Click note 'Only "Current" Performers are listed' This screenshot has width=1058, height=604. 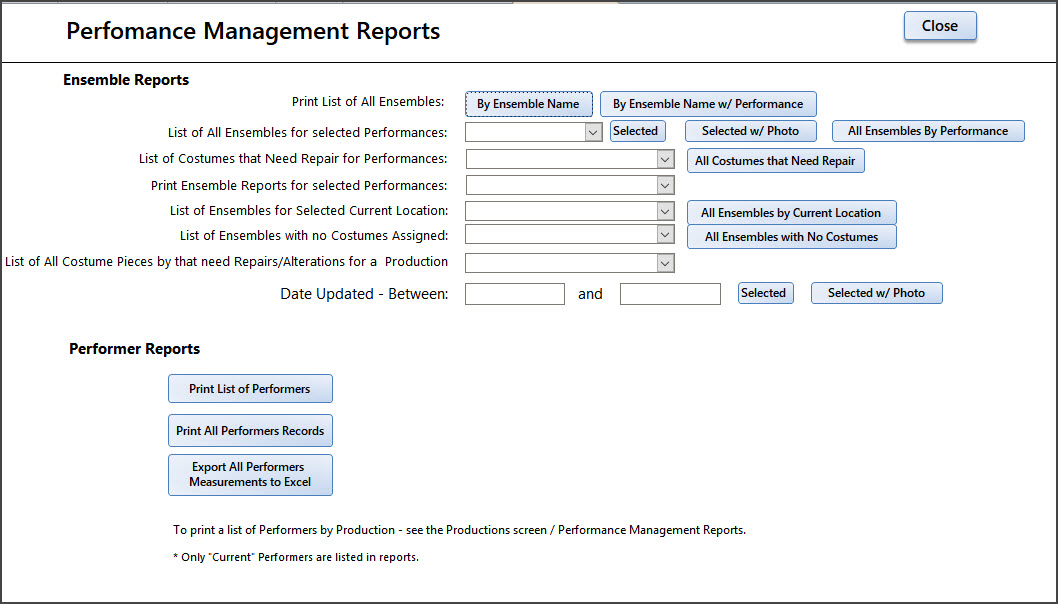pyautogui.click(x=296, y=557)
